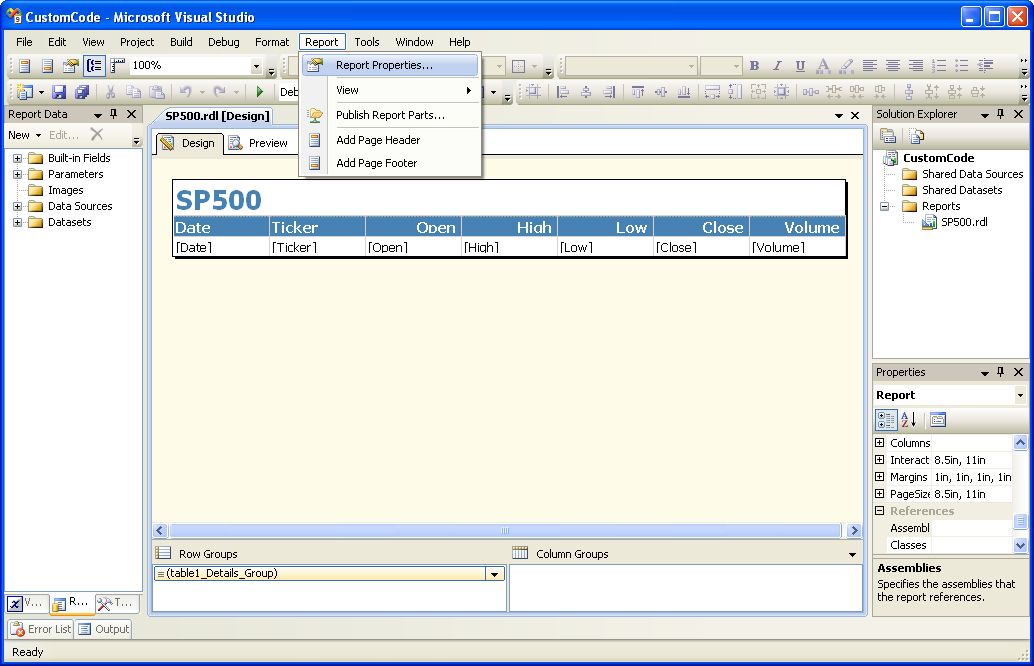Pin the Report Data panel
This screenshot has height=666, width=1034.
pyautogui.click(x=113, y=114)
